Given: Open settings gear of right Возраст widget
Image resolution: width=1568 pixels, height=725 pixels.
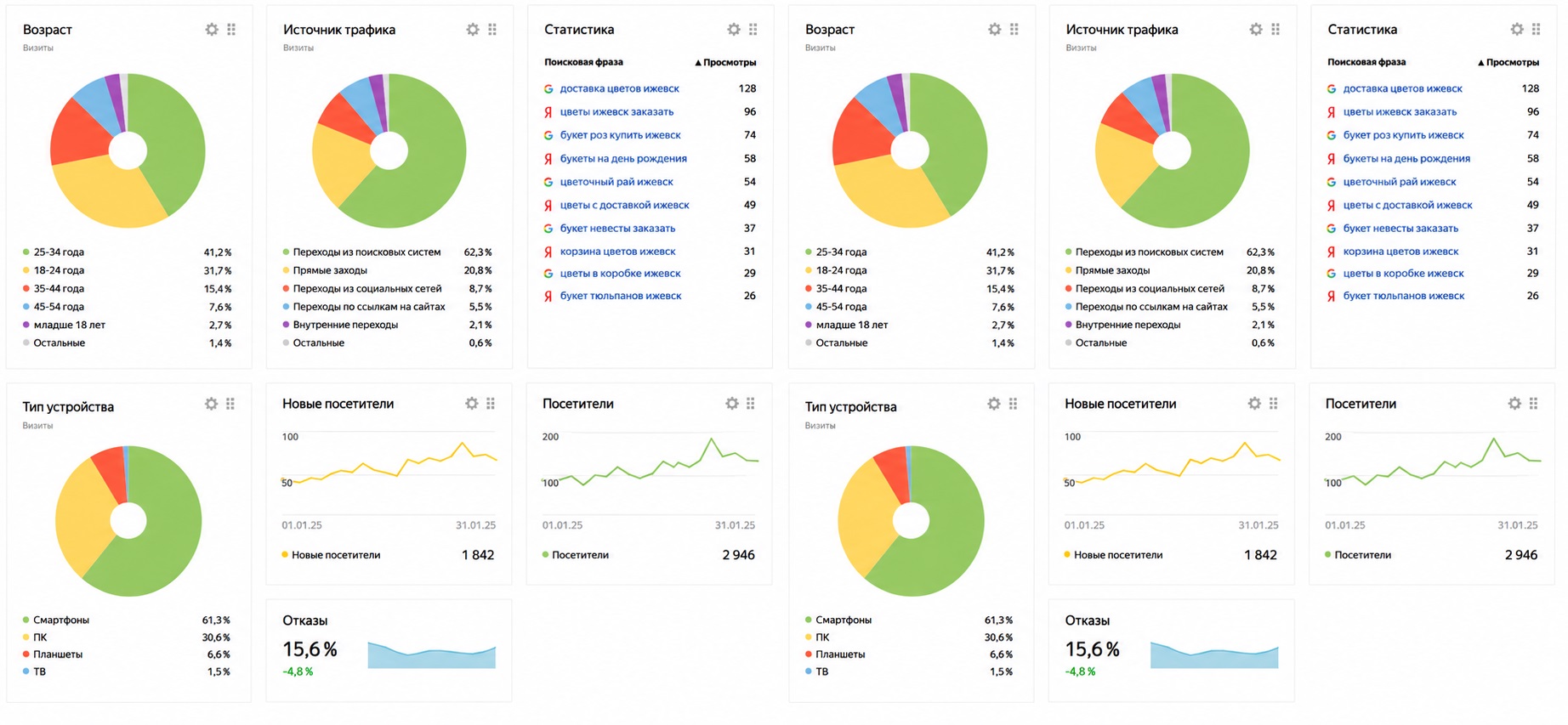Looking at the screenshot, I should point(995,30).
